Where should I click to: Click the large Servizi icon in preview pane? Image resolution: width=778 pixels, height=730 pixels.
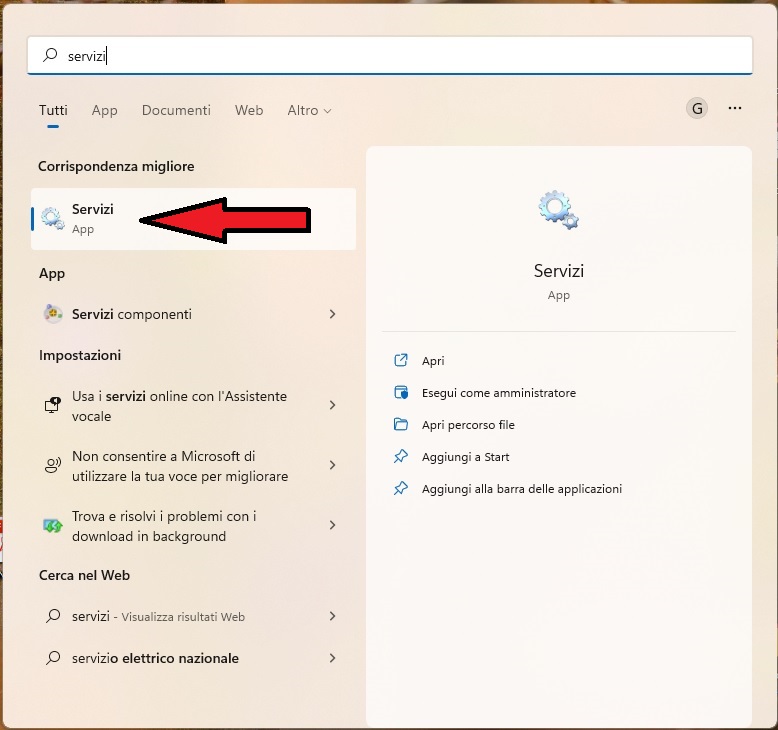click(x=559, y=210)
